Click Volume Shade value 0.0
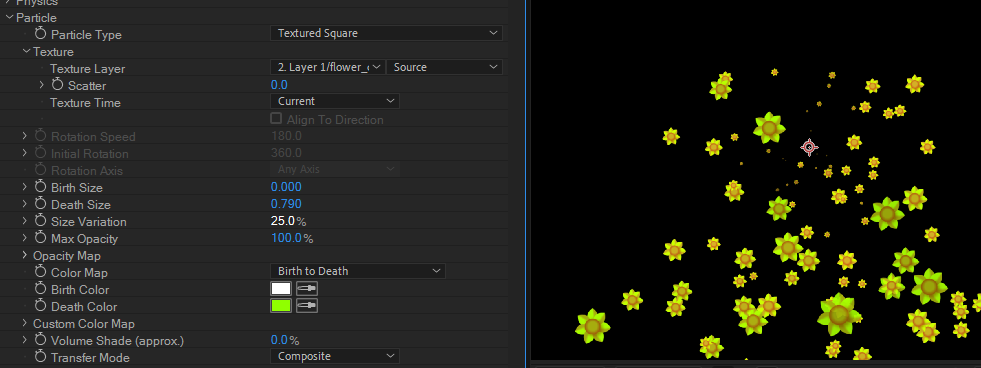 (x=279, y=340)
